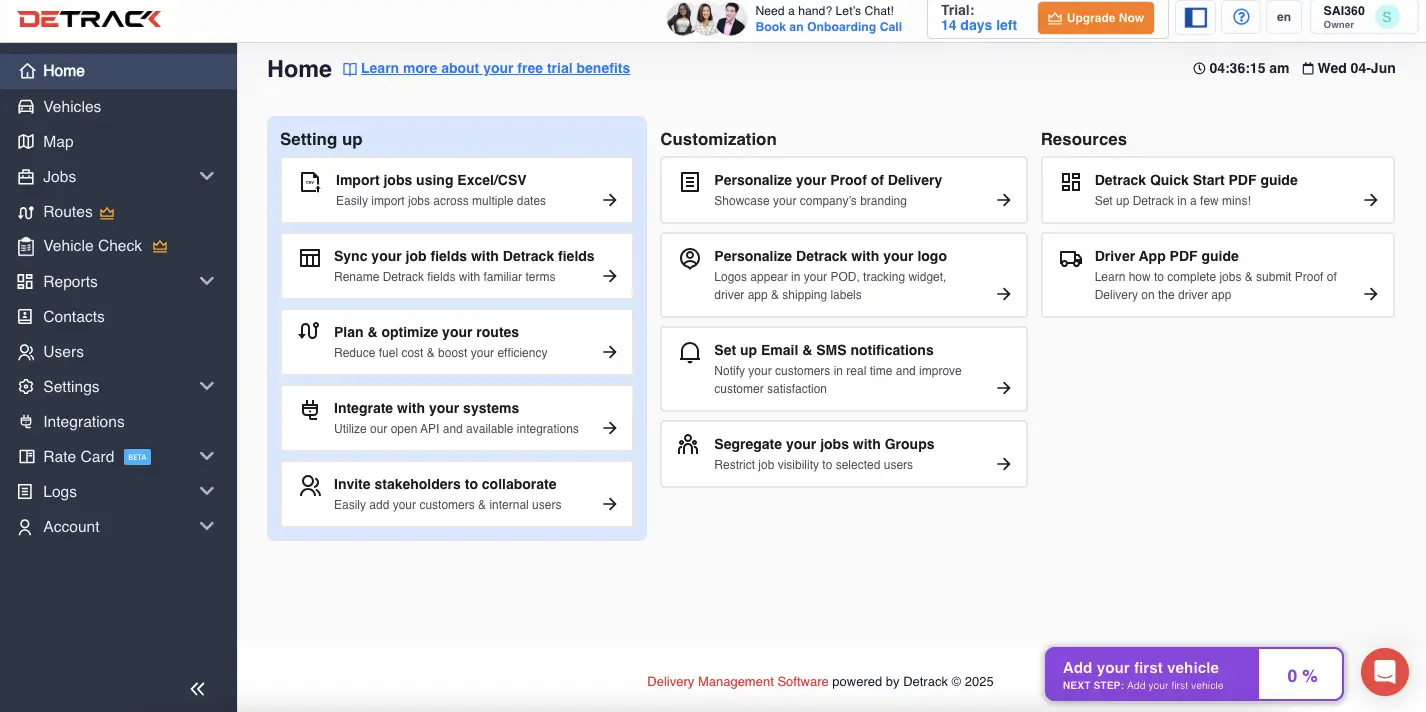Click the Quick Start guide QR icon
Viewport: 1426px width, 712px height.
[x=1071, y=182]
